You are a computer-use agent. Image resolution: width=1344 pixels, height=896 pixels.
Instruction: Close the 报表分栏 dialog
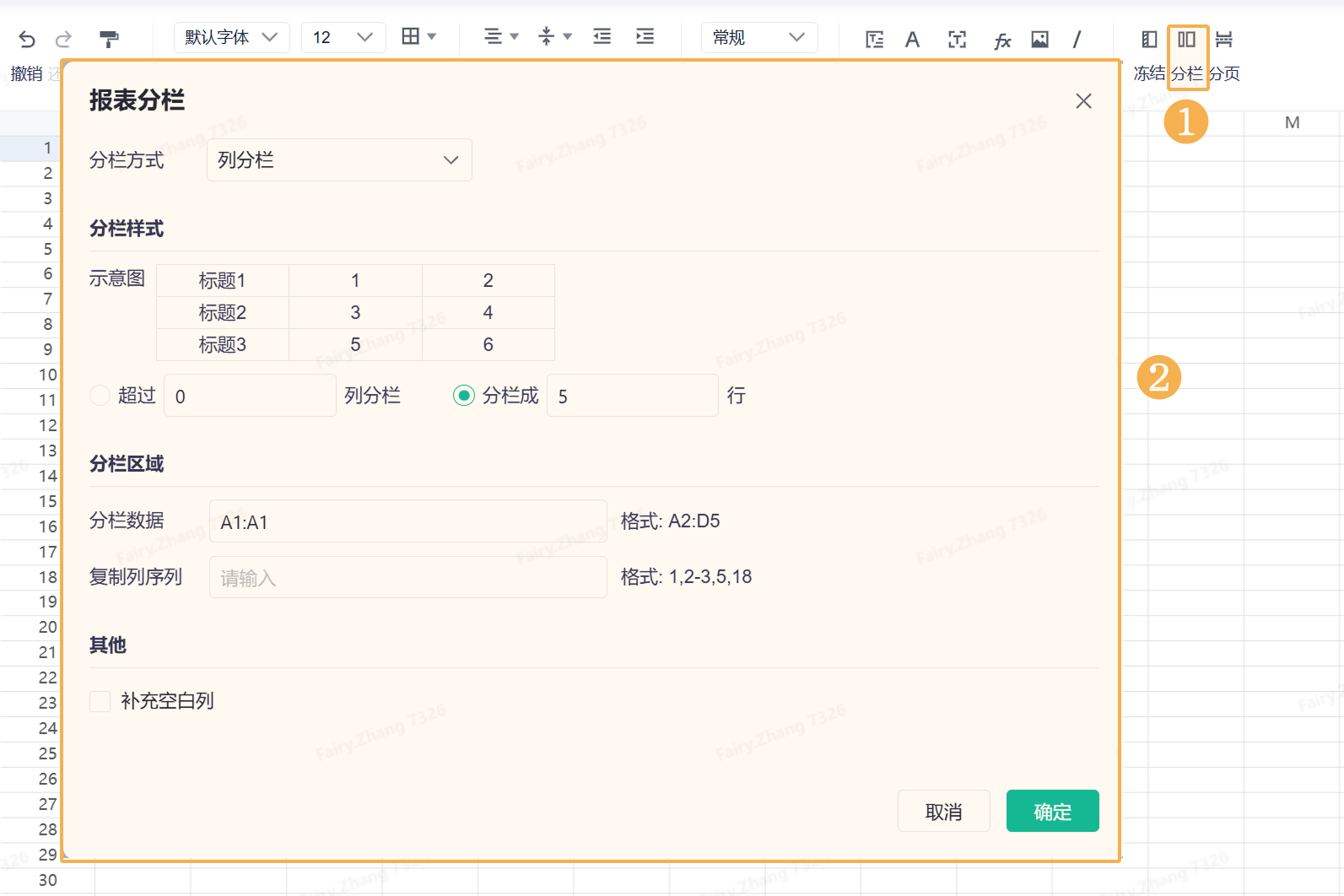click(1084, 101)
